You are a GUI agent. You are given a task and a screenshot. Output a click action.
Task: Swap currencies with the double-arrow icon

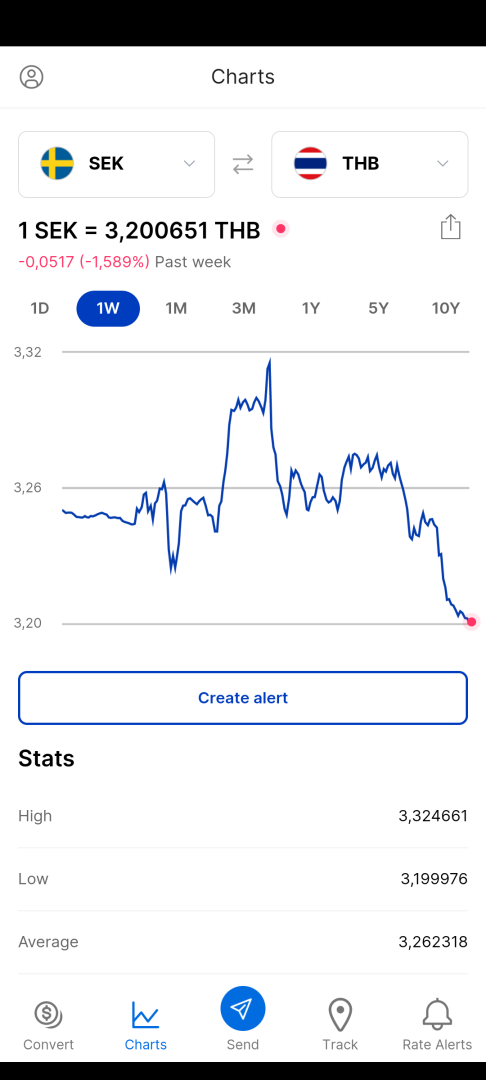243,164
